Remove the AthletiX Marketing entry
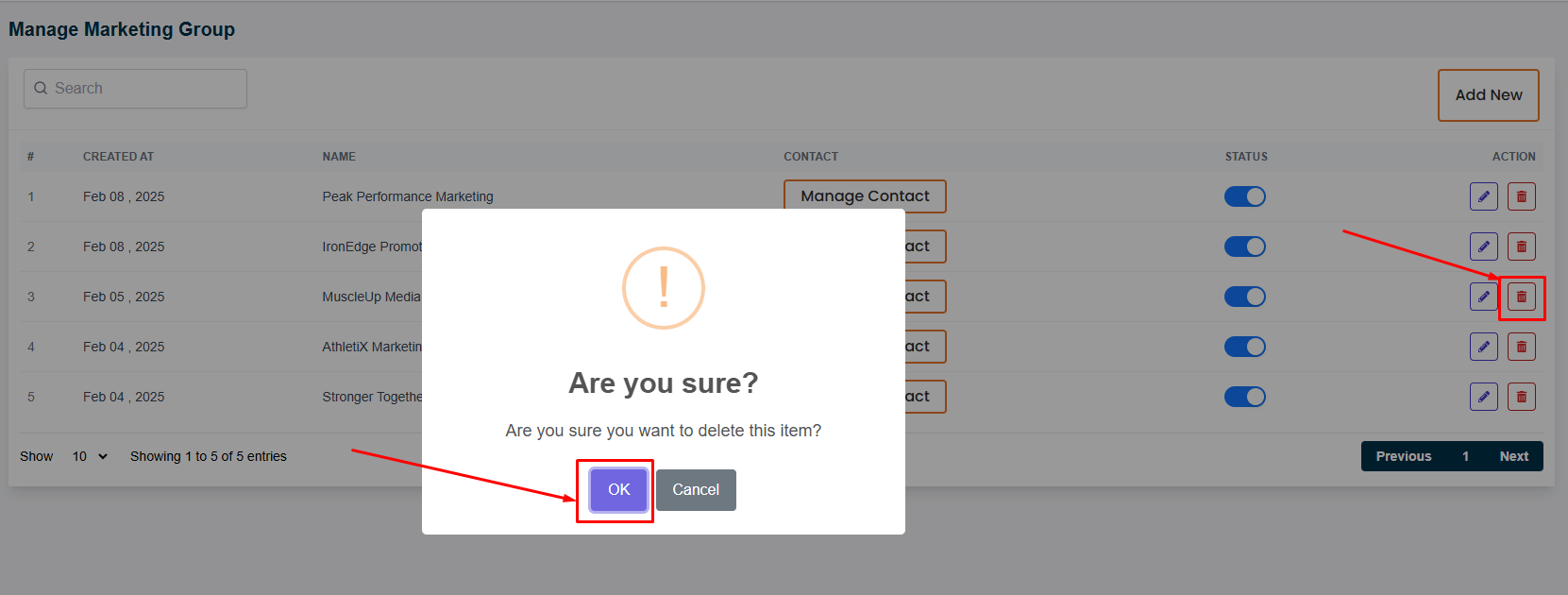This screenshot has height=595, width=1568. pyautogui.click(x=1521, y=347)
